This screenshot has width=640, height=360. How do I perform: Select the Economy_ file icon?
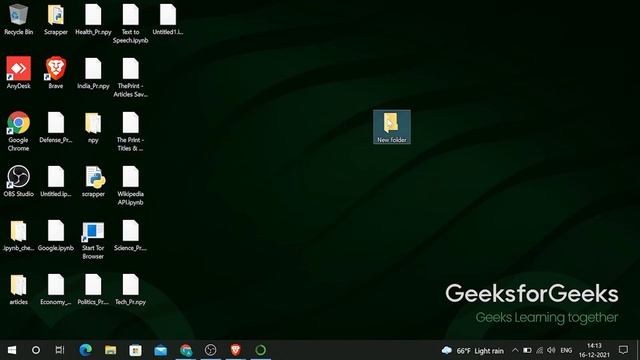click(x=56, y=289)
